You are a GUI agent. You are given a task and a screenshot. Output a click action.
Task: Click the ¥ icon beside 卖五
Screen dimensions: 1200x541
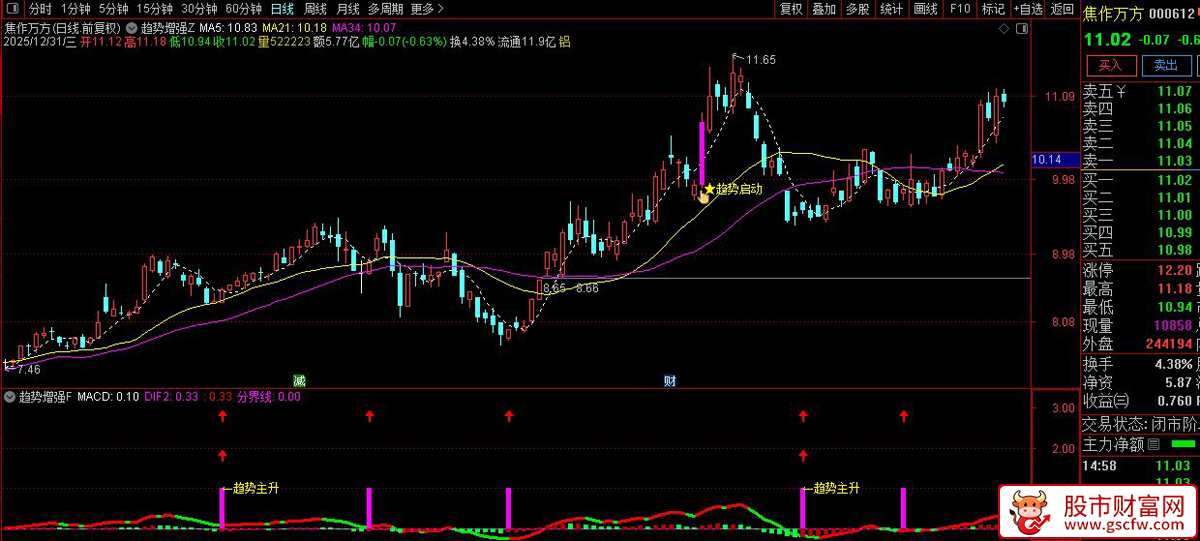click(x=1122, y=92)
